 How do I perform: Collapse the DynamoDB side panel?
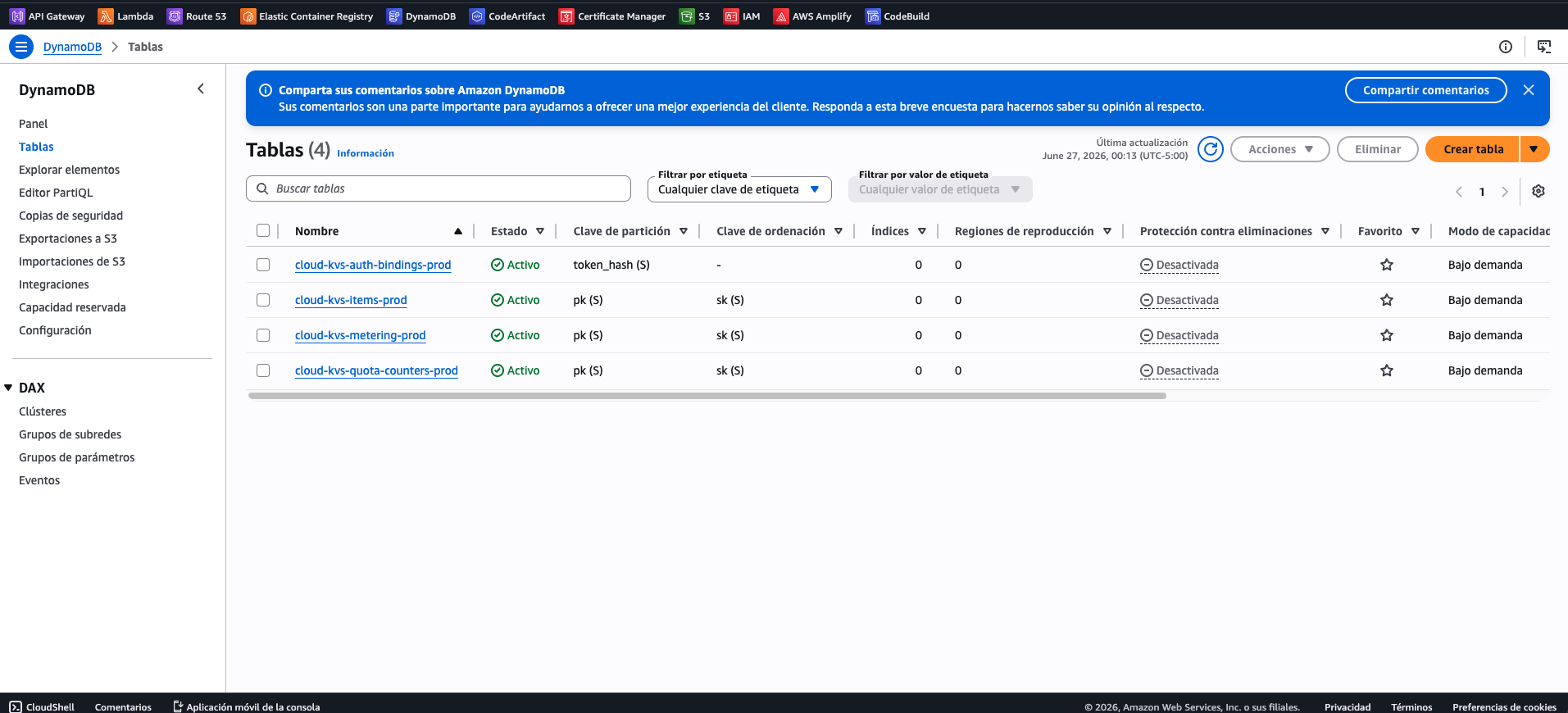201,89
